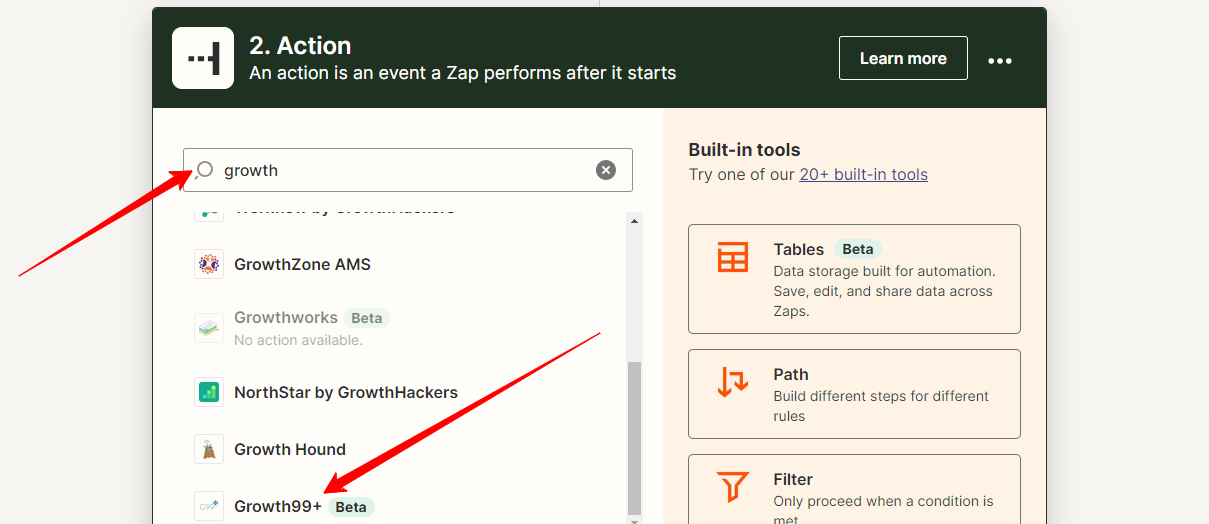Click the Beta badge next to Growth99+
The image size is (1209, 524).
tap(351, 507)
